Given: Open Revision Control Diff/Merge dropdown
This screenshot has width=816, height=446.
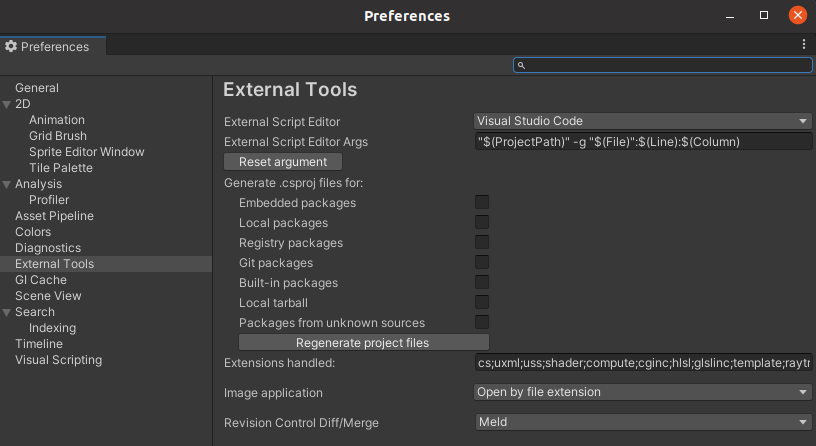Looking at the screenshot, I should 643,422.
